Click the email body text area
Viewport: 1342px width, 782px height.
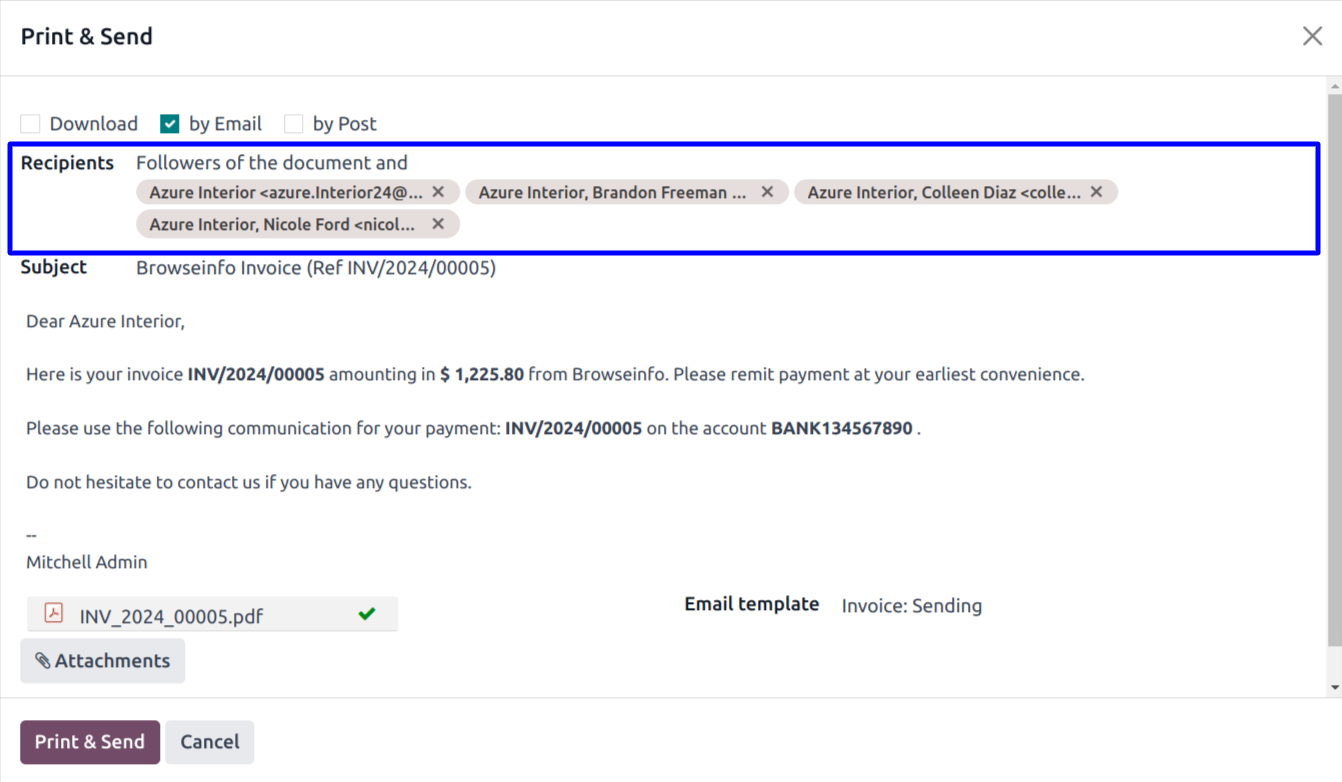[x=600, y=450]
